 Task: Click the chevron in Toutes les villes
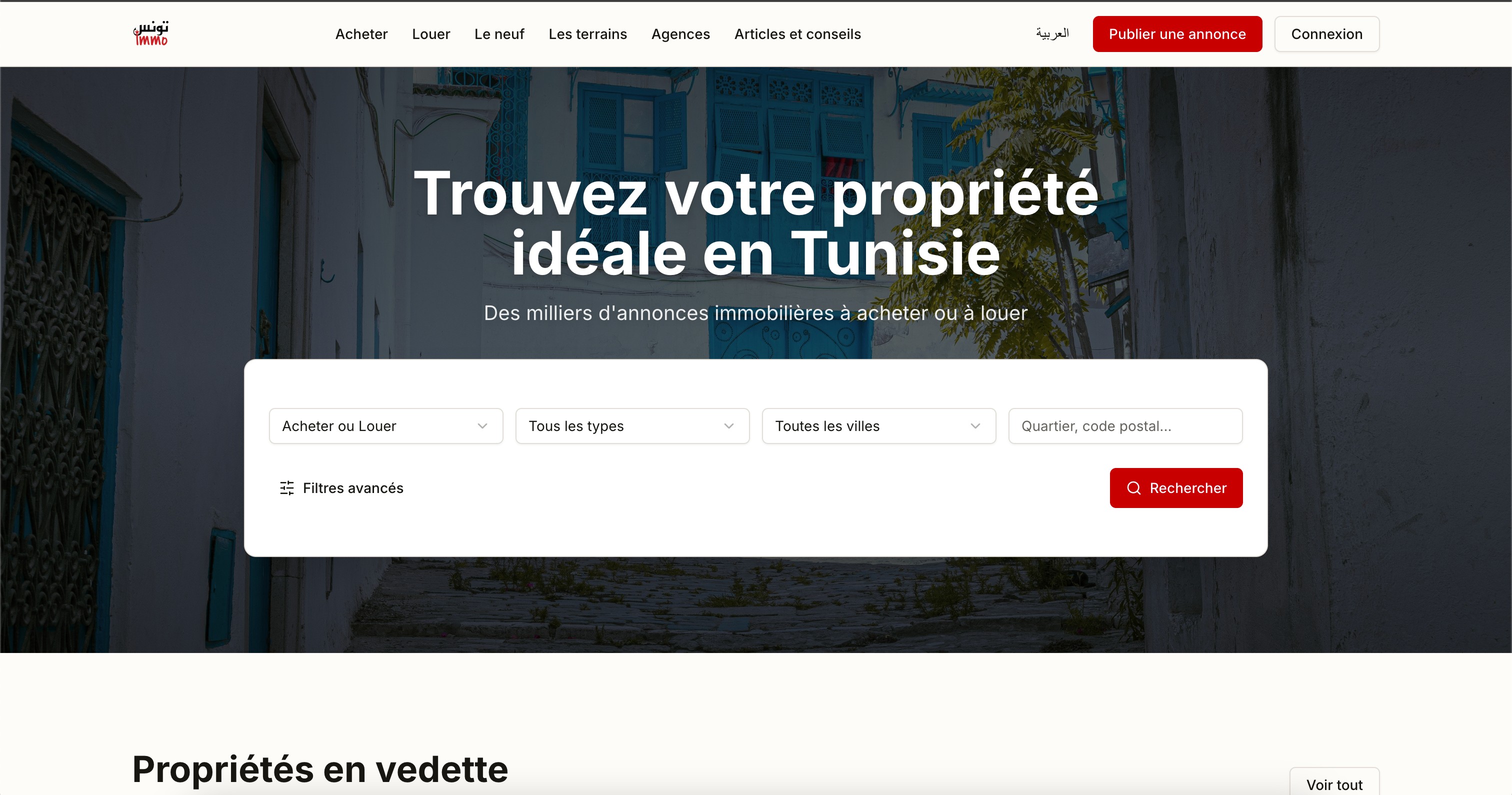[975, 426]
